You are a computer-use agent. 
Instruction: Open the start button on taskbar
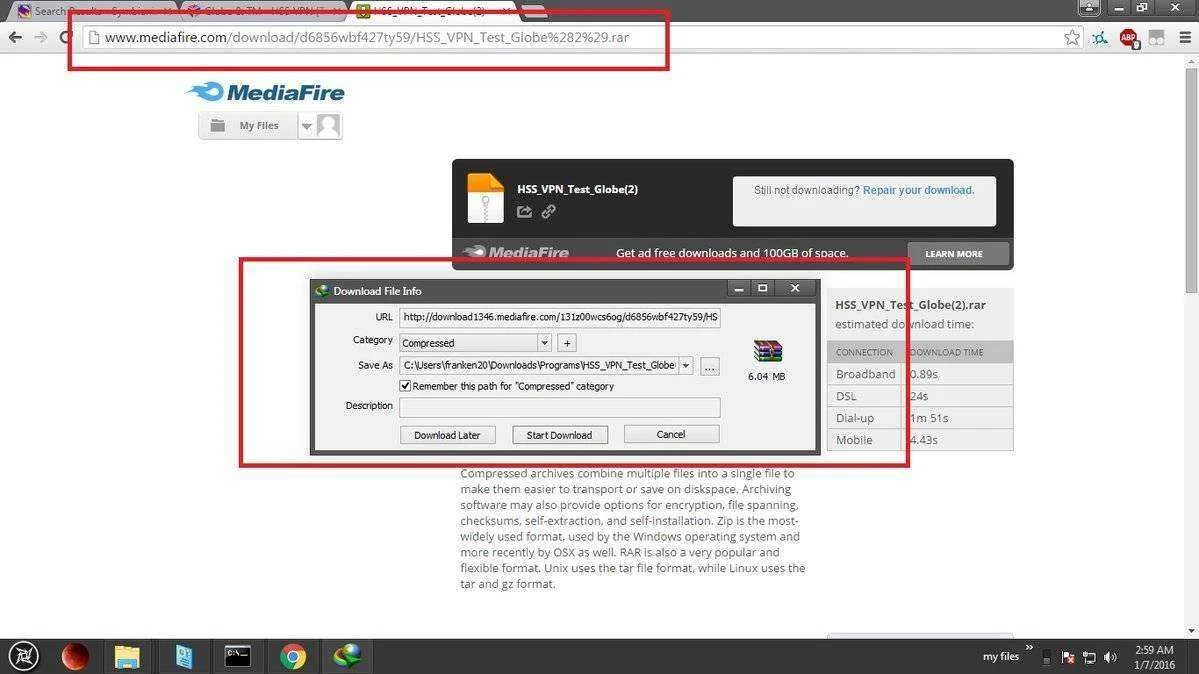point(24,656)
